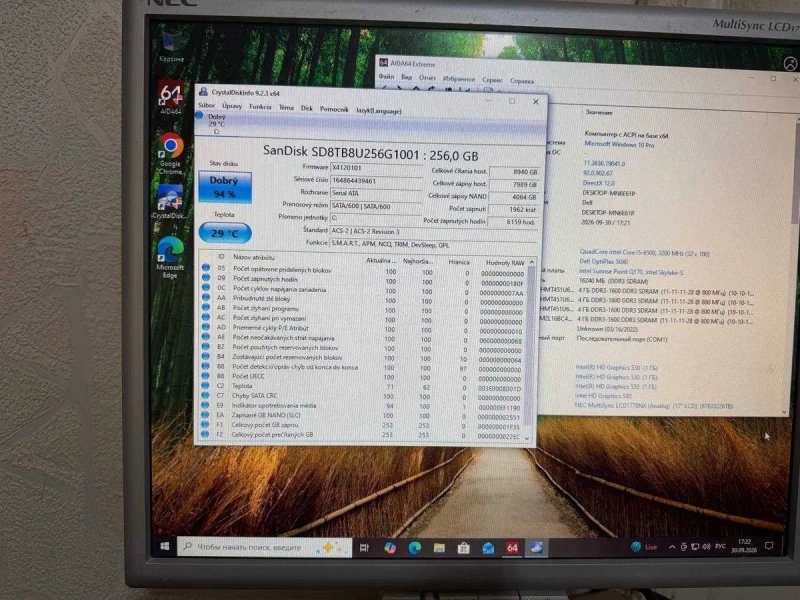The image size is (800, 600).
Task: Click the attribute list scroll-down arrow
Action: [528, 437]
